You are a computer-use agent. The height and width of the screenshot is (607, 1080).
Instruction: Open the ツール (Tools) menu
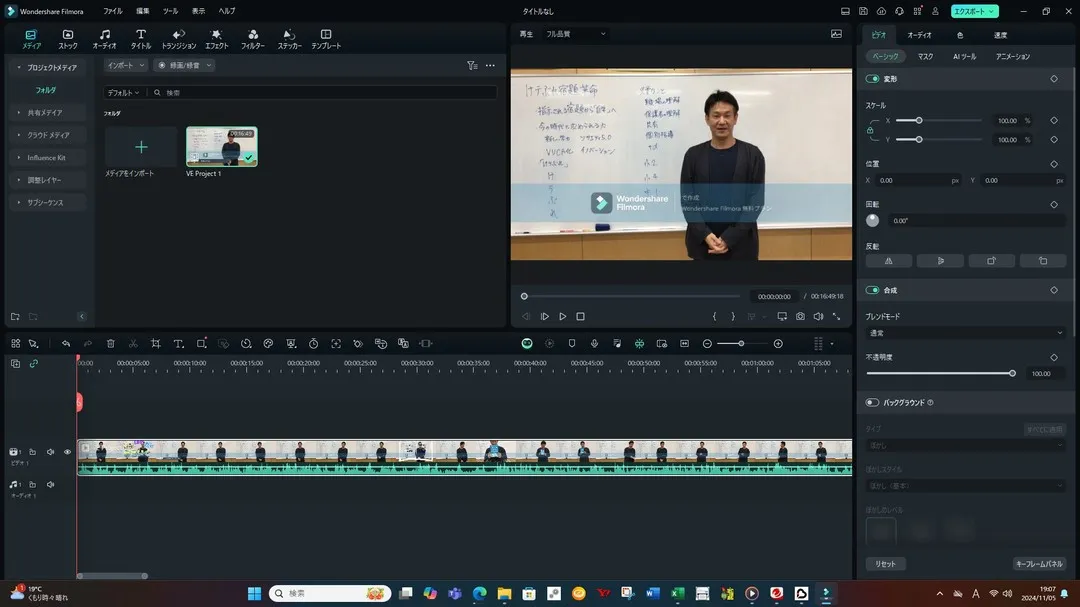tap(170, 11)
